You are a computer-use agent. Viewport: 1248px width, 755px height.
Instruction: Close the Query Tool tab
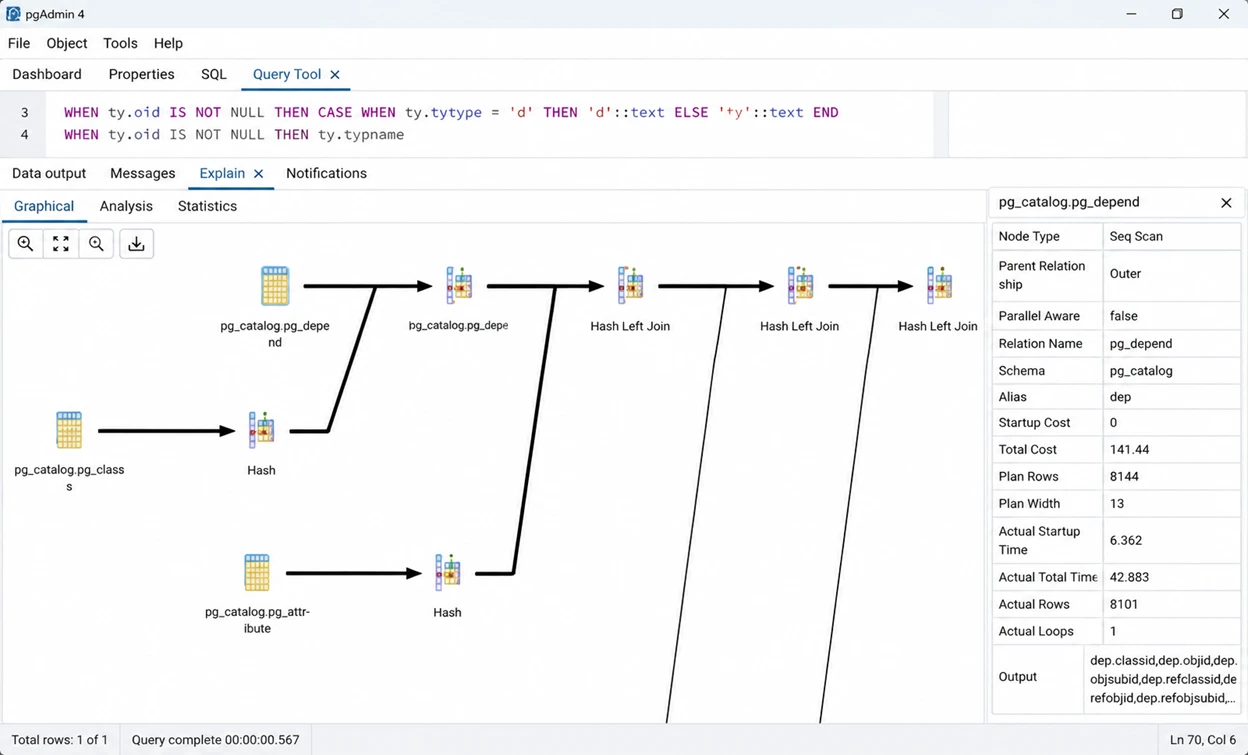pyautogui.click(x=335, y=74)
